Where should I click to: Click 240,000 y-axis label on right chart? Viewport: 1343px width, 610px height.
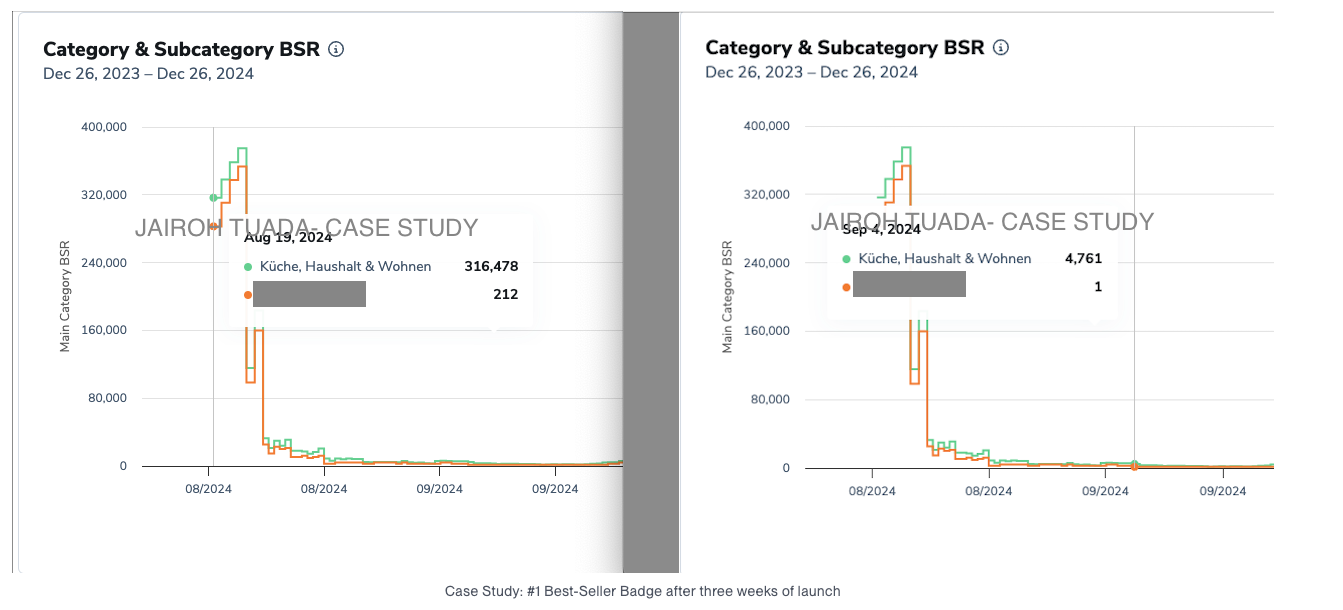[768, 263]
